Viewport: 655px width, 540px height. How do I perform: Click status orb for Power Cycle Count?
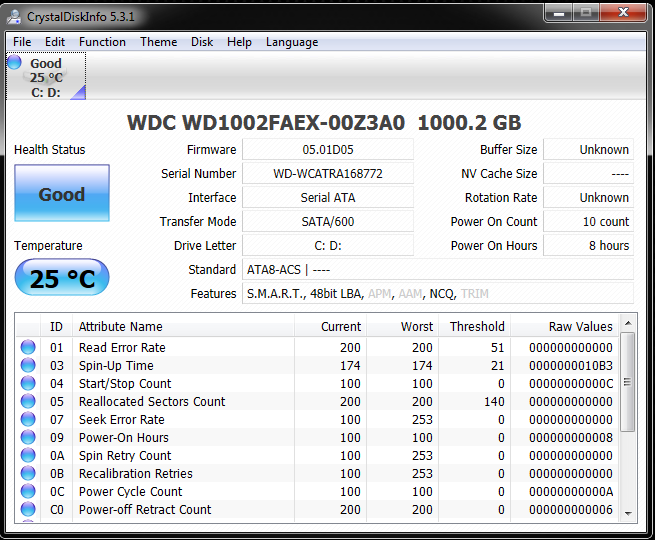pos(28,491)
